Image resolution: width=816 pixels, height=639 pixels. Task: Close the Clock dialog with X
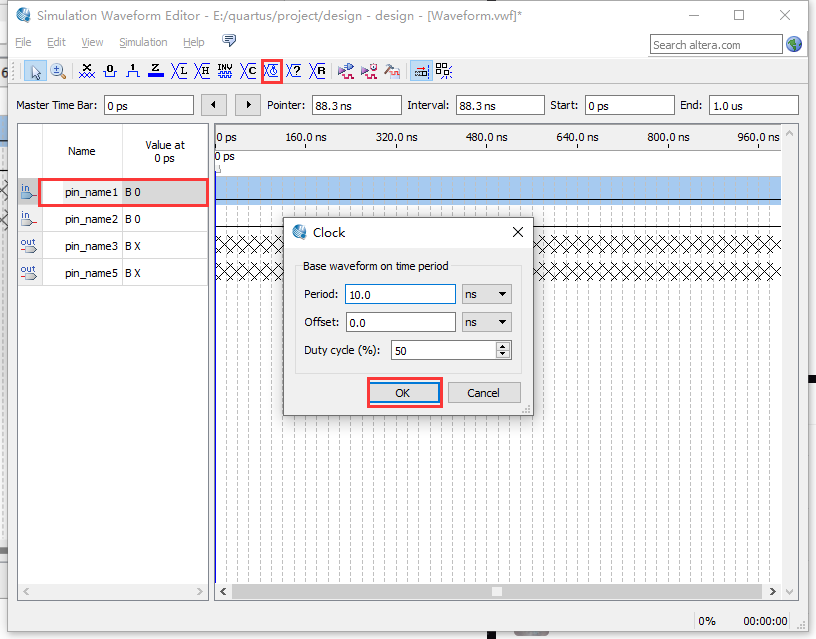tap(518, 232)
